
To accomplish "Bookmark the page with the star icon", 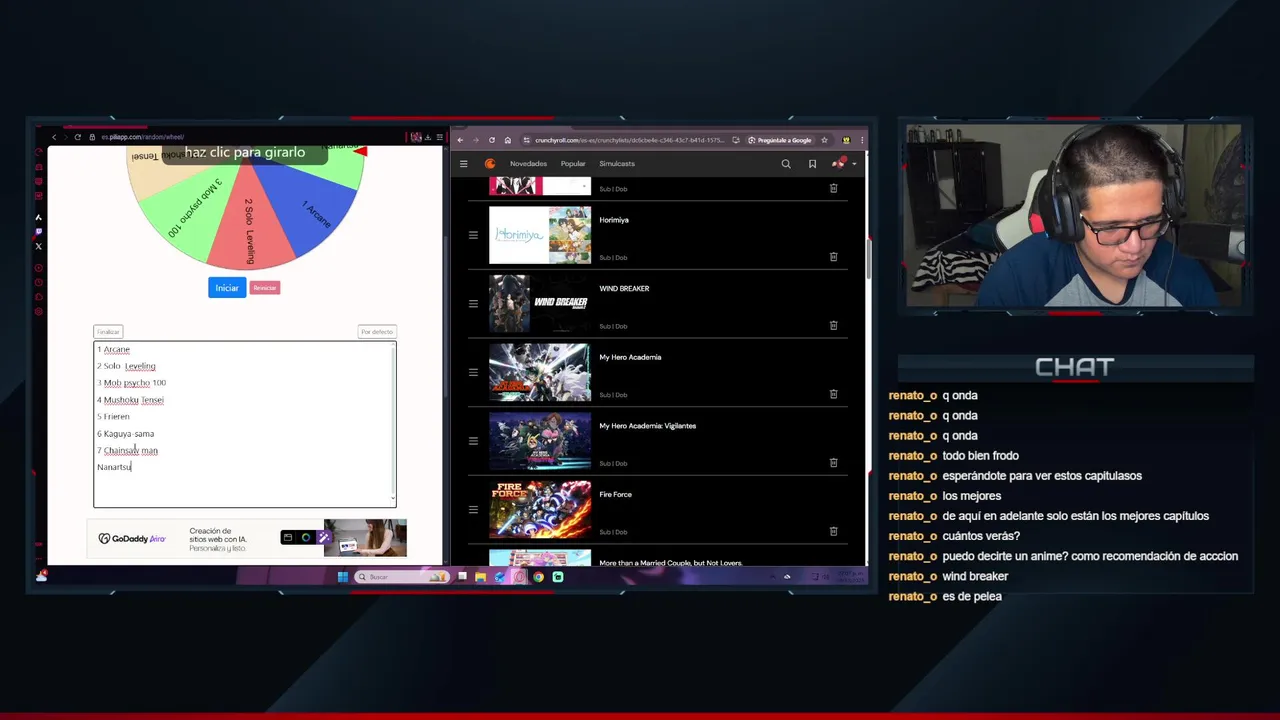I will point(824,140).
